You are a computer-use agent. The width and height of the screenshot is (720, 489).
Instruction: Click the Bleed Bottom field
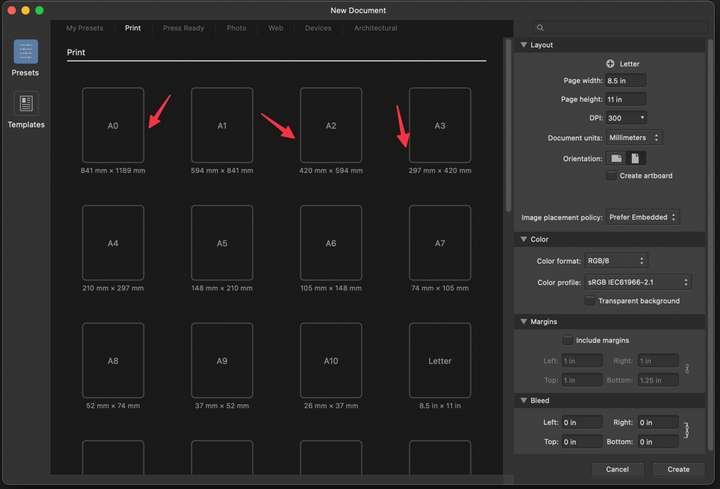pyautogui.click(x=658, y=442)
